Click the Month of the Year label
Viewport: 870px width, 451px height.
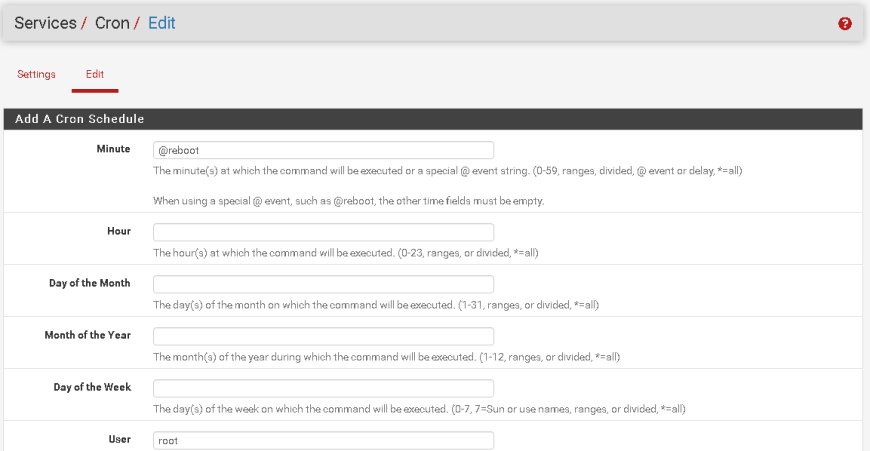(x=88, y=335)
